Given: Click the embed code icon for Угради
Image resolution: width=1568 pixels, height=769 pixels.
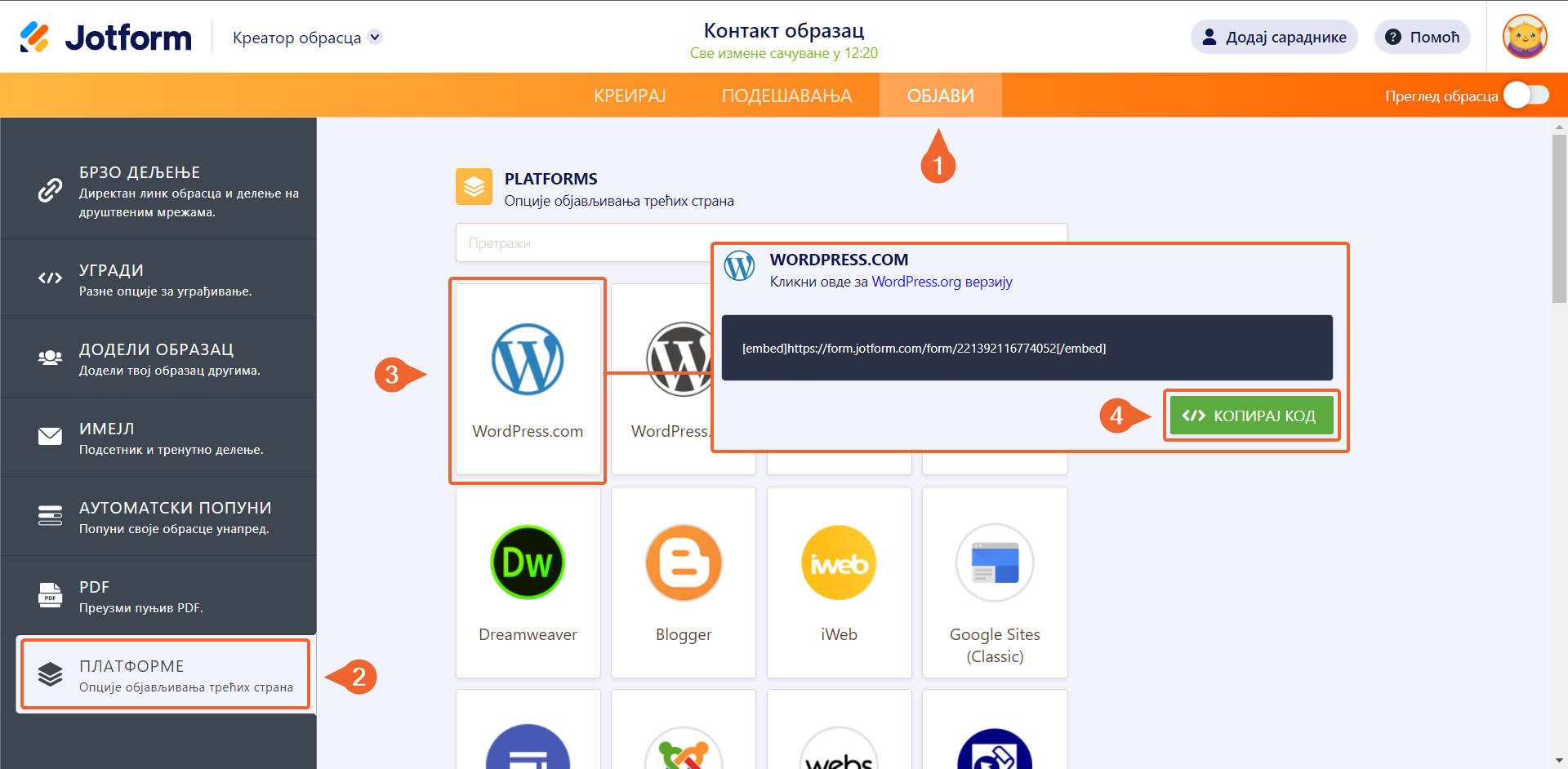Looking at the screenshot, I should pos(50,278).
